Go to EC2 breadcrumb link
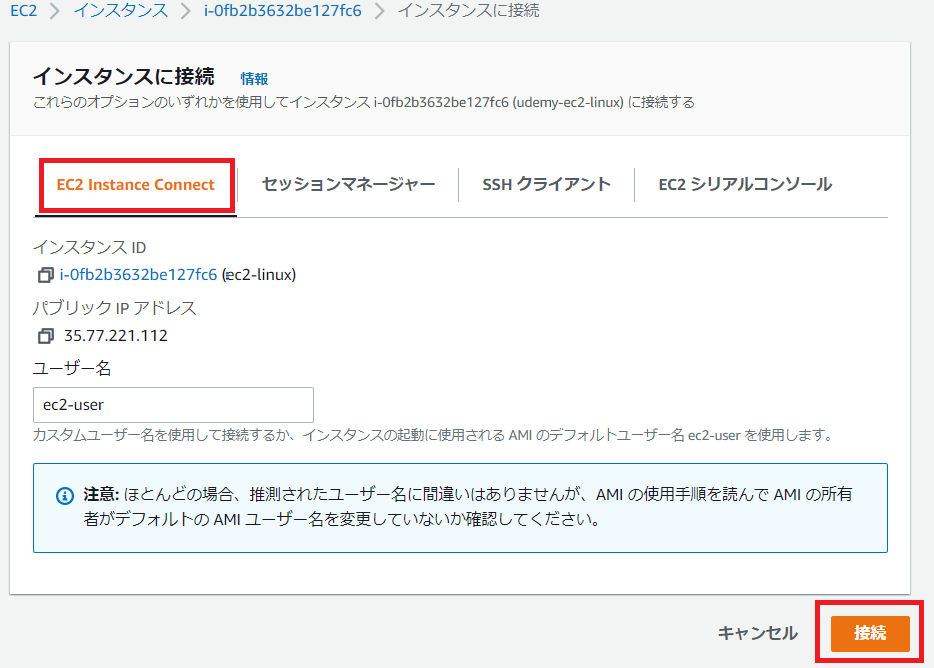Viewport: 934px width, 668px height. point(24,10)
